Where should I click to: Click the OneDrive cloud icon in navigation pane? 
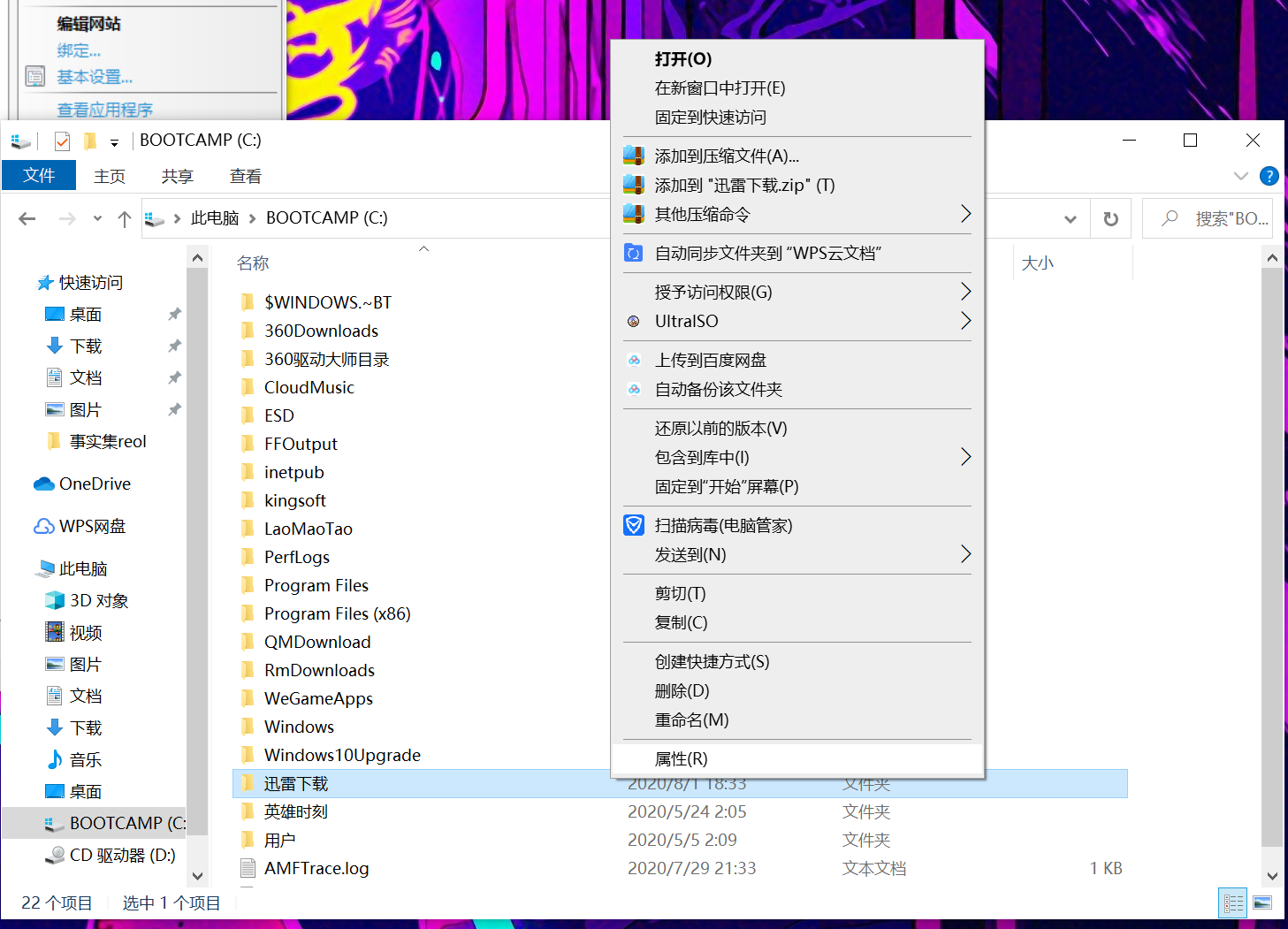coord(44,484)
